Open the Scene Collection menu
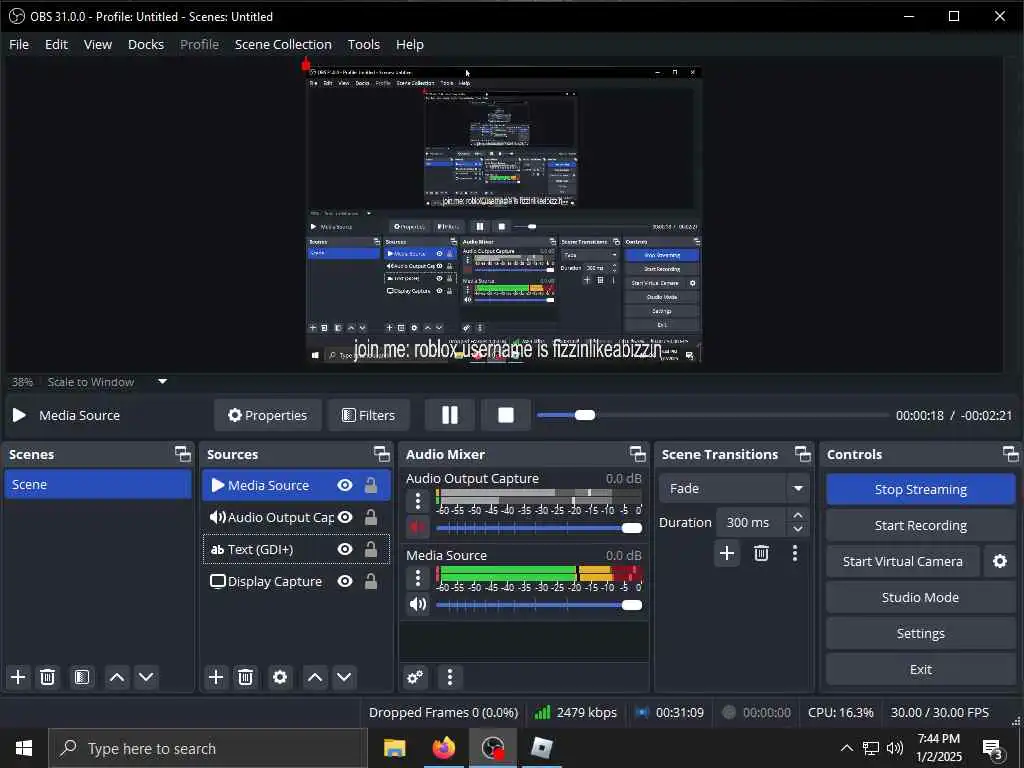The height and width of the screenshot is (768, 1024). [283, 44]
